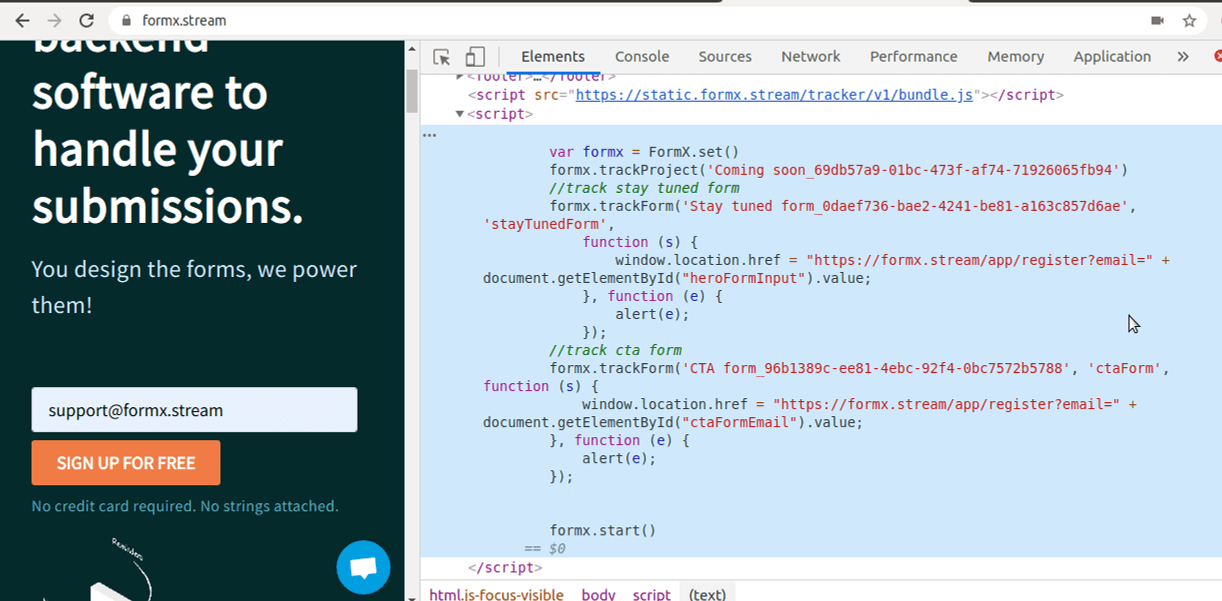Click the '//track stay tuned form' comment
Screen dimensions: 1222x601
[644, 188]
